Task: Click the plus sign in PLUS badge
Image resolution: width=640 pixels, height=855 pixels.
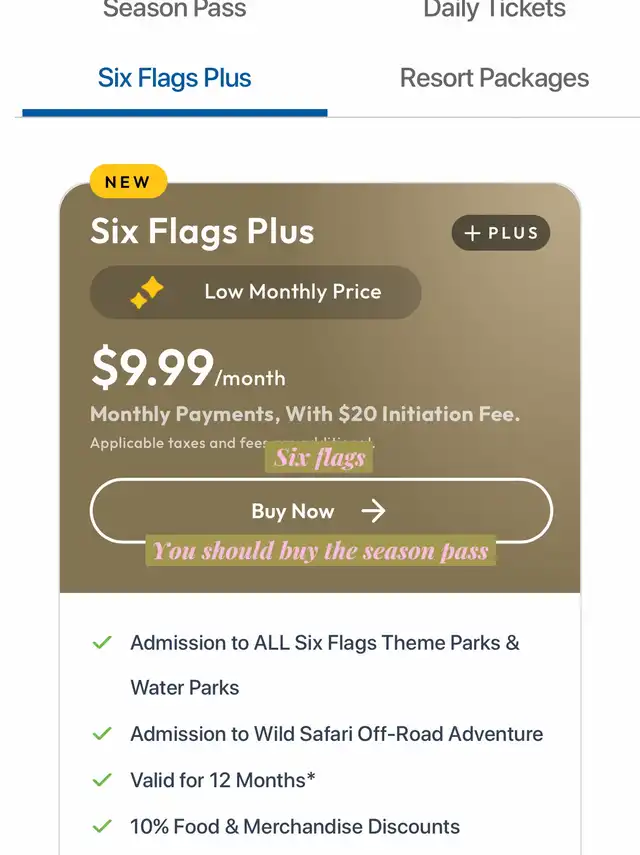Action: point(472,233)
